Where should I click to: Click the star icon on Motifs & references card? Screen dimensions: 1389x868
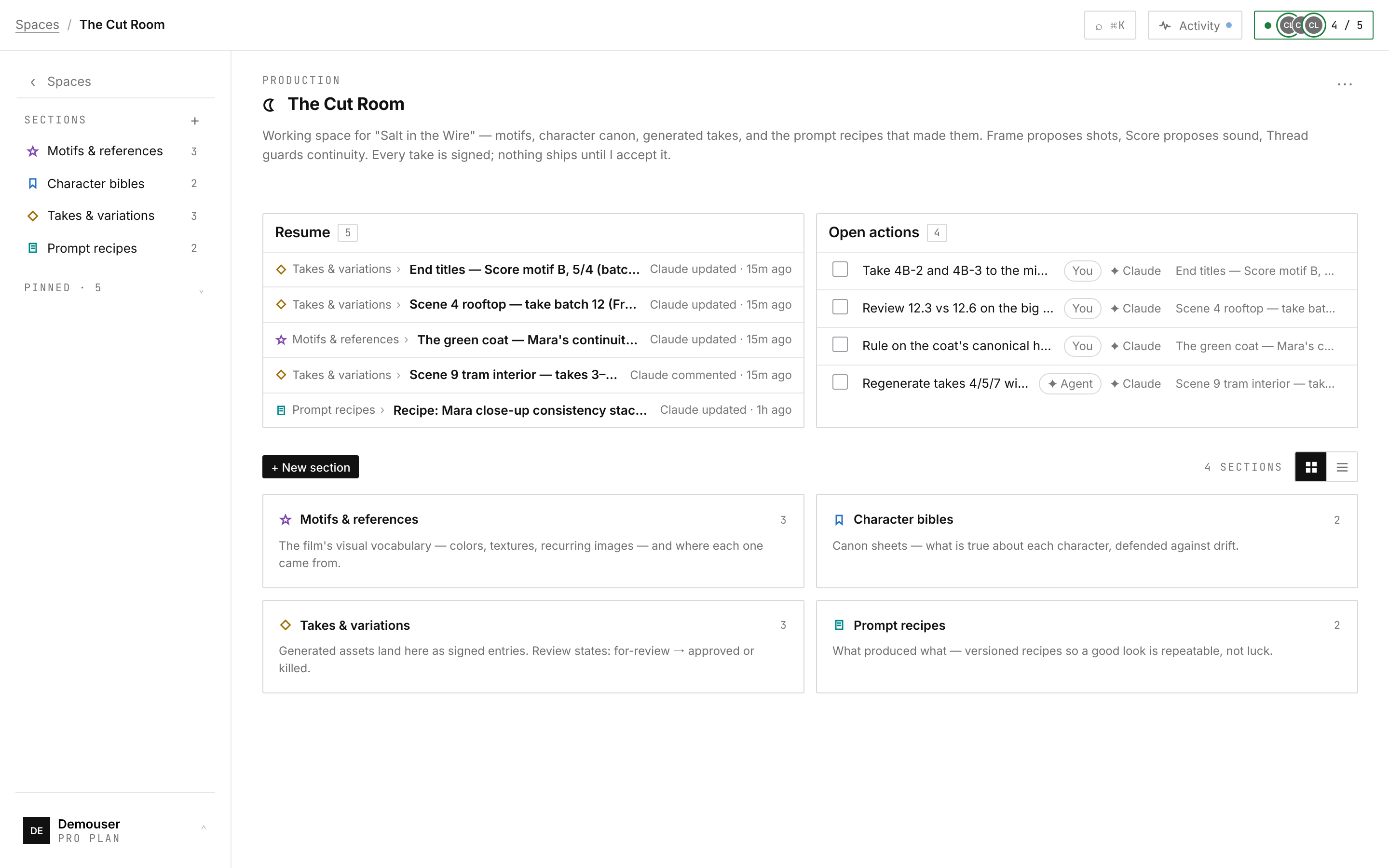tap(285, 519)
